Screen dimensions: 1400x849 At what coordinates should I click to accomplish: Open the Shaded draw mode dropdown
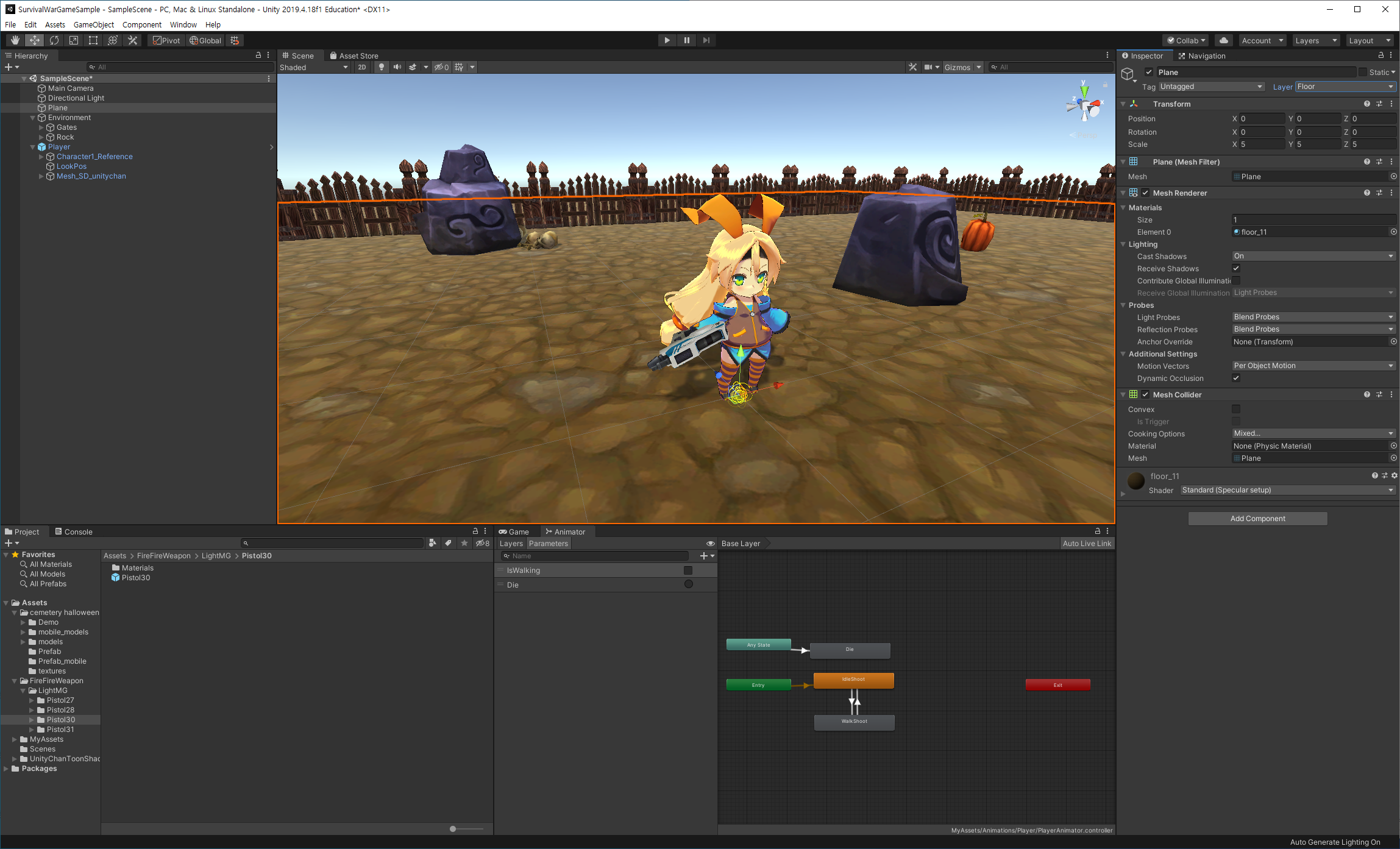tap(313, 67)
